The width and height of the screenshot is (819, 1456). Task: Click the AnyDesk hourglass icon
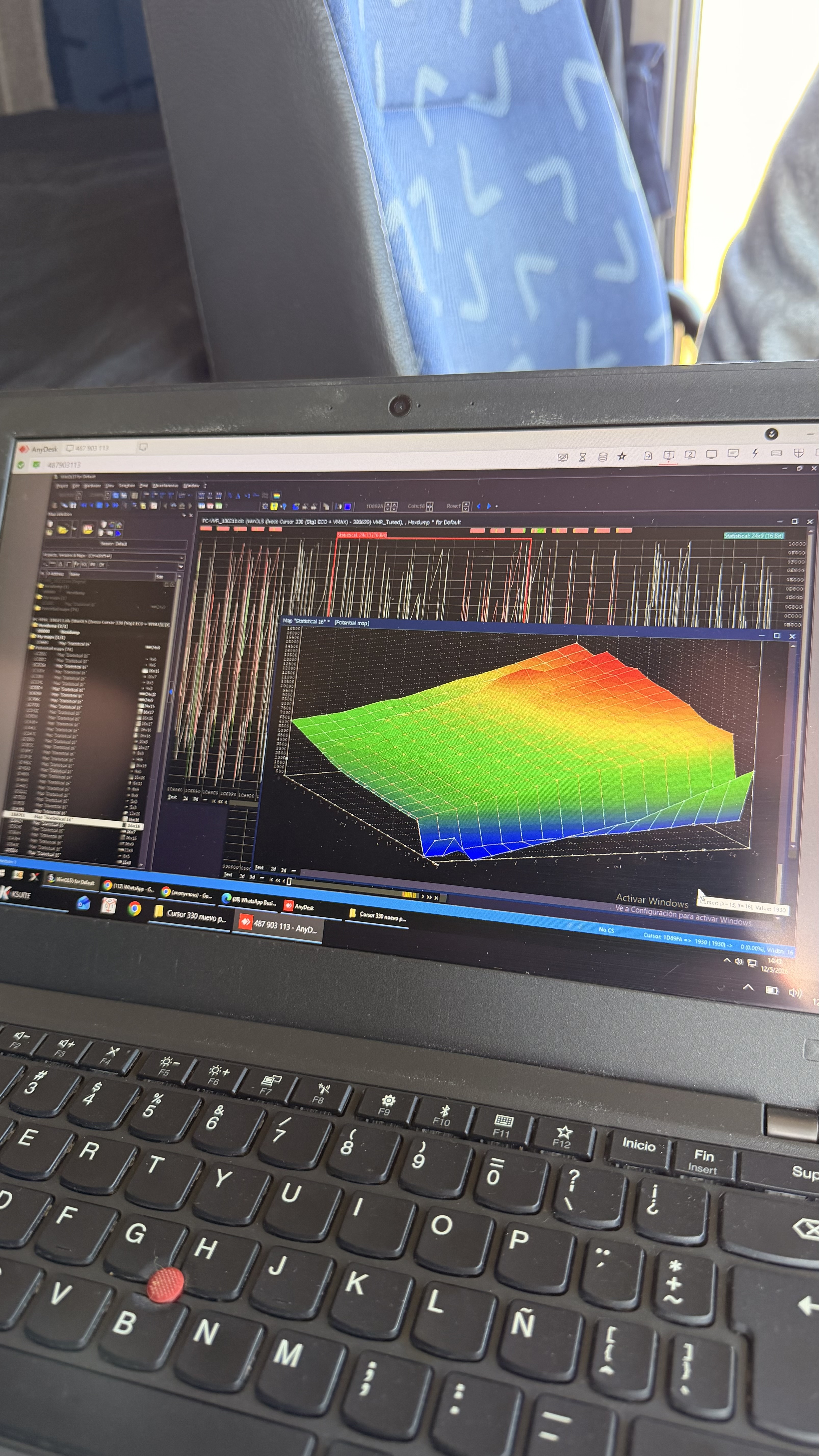coord(582,457)
